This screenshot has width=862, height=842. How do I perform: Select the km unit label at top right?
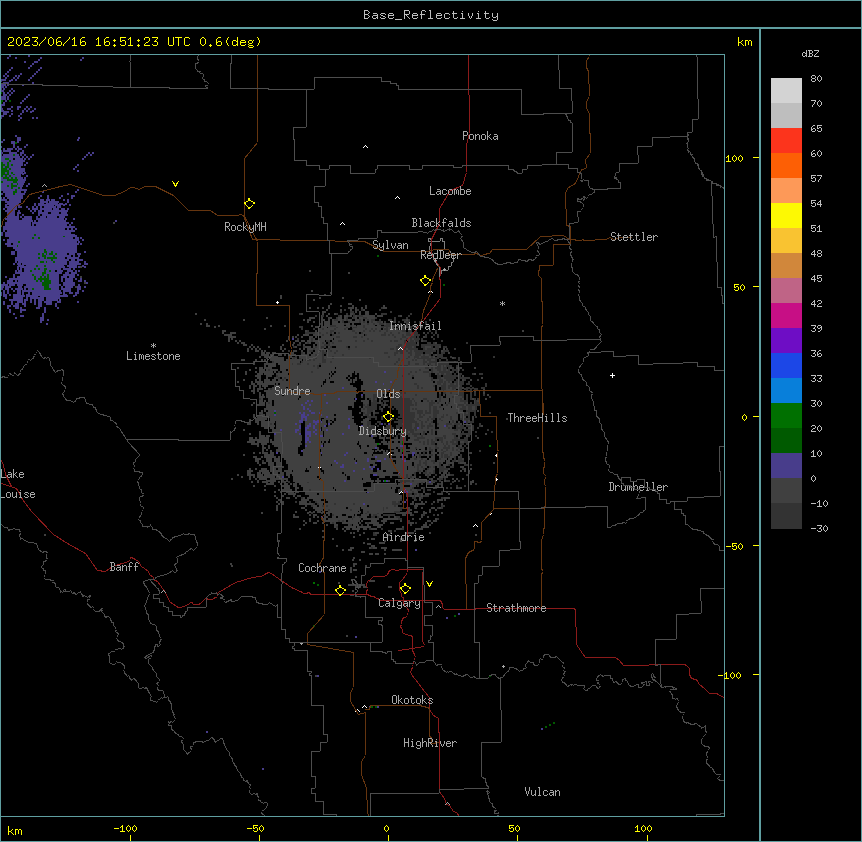point(744,42)
